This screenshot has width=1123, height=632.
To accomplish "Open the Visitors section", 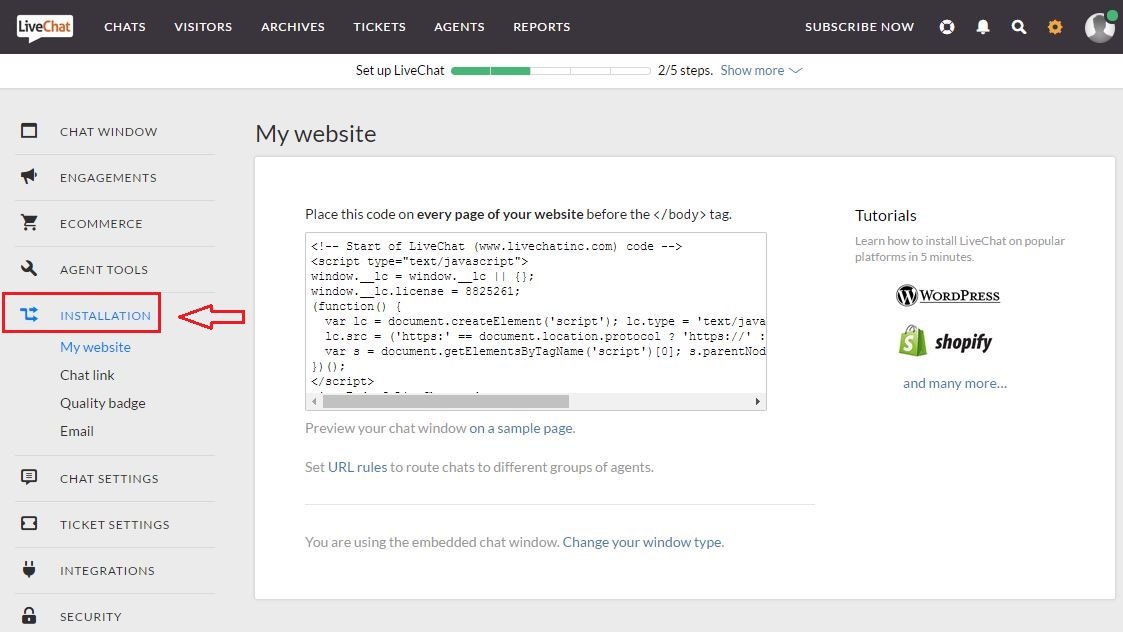I will coord(203,27).
